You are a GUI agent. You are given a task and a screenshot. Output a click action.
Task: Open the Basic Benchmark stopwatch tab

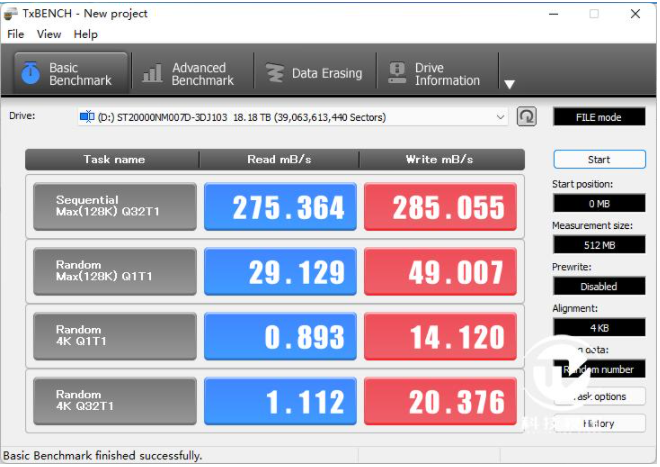pos(70,74)
